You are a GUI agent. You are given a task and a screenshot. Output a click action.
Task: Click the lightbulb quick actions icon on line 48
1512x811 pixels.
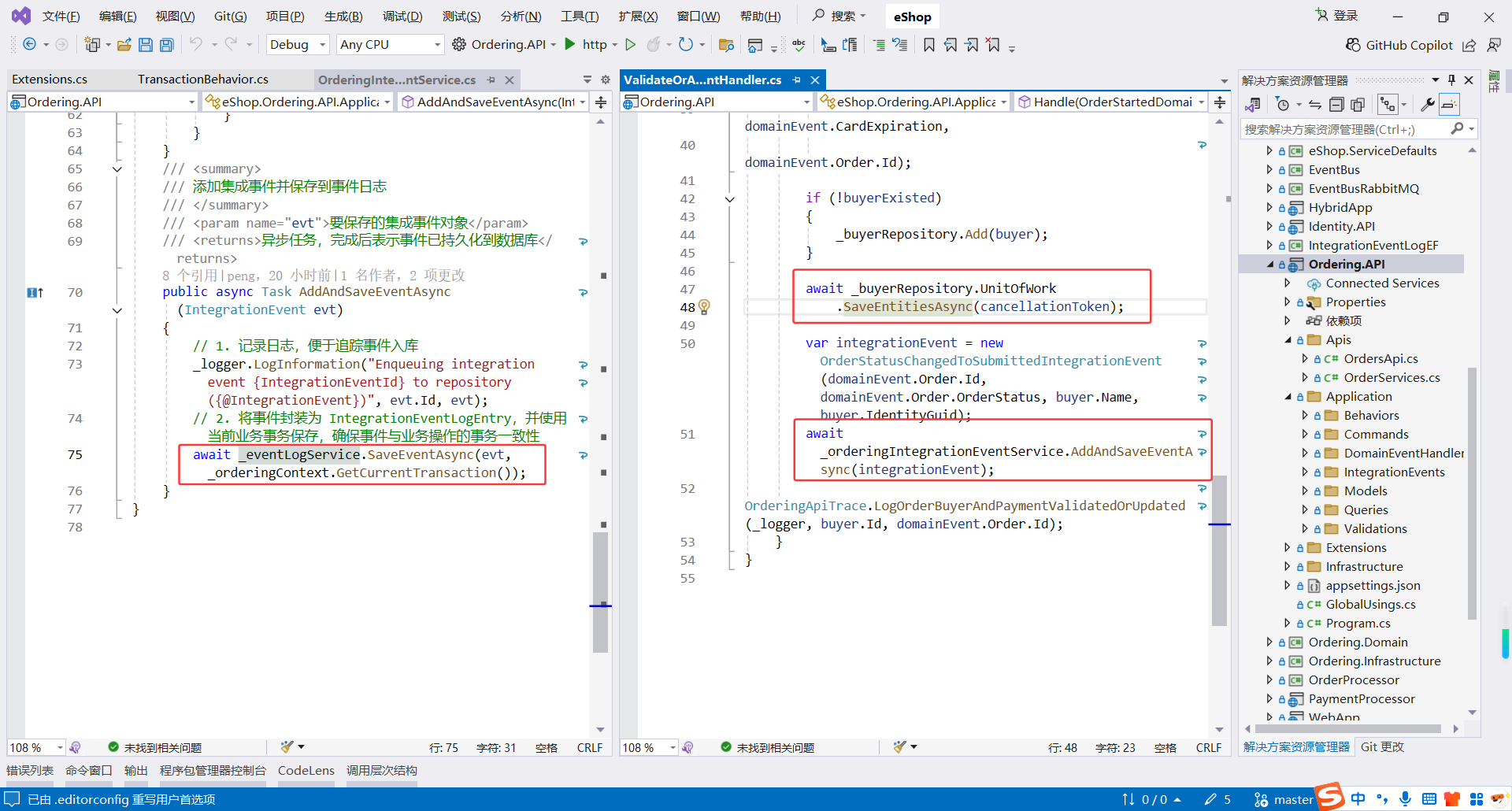pos(704,307)
